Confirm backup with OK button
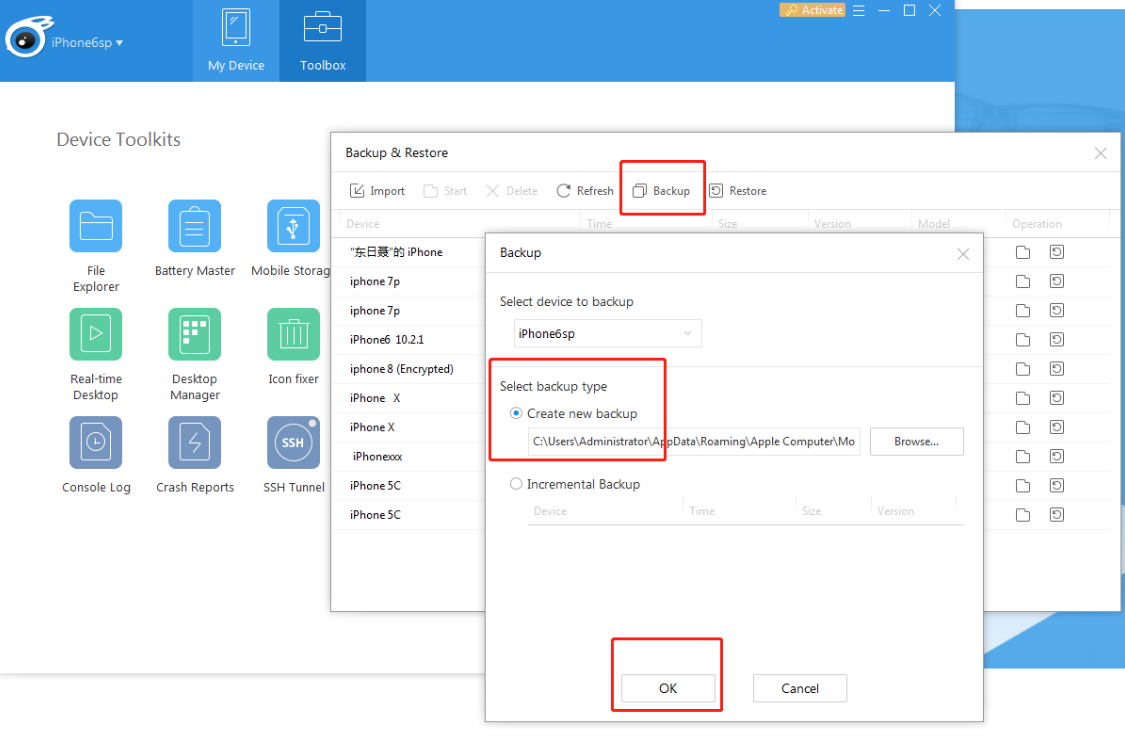 coord(668,688)
